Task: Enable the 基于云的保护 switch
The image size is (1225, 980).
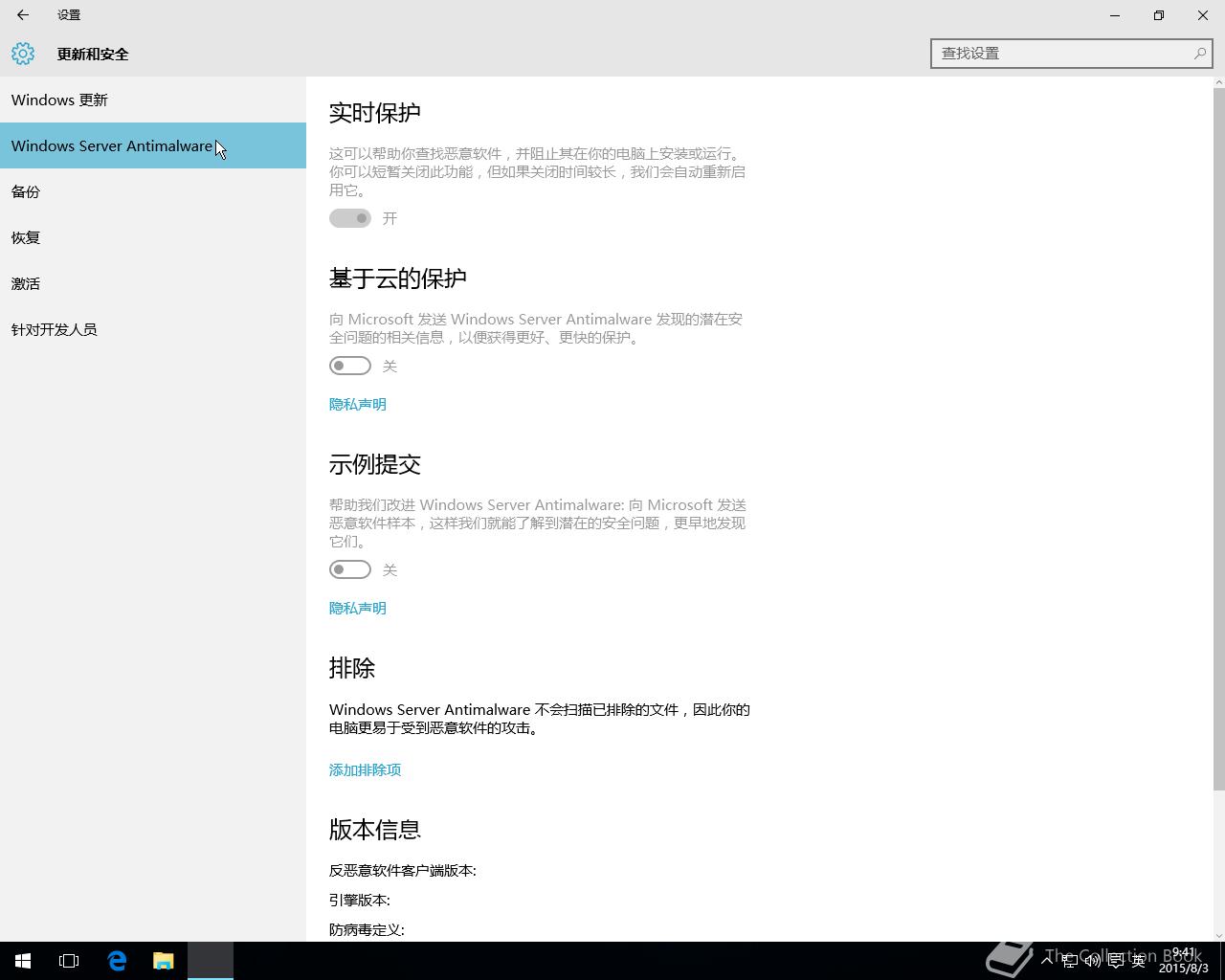Action: coord(350,366)
